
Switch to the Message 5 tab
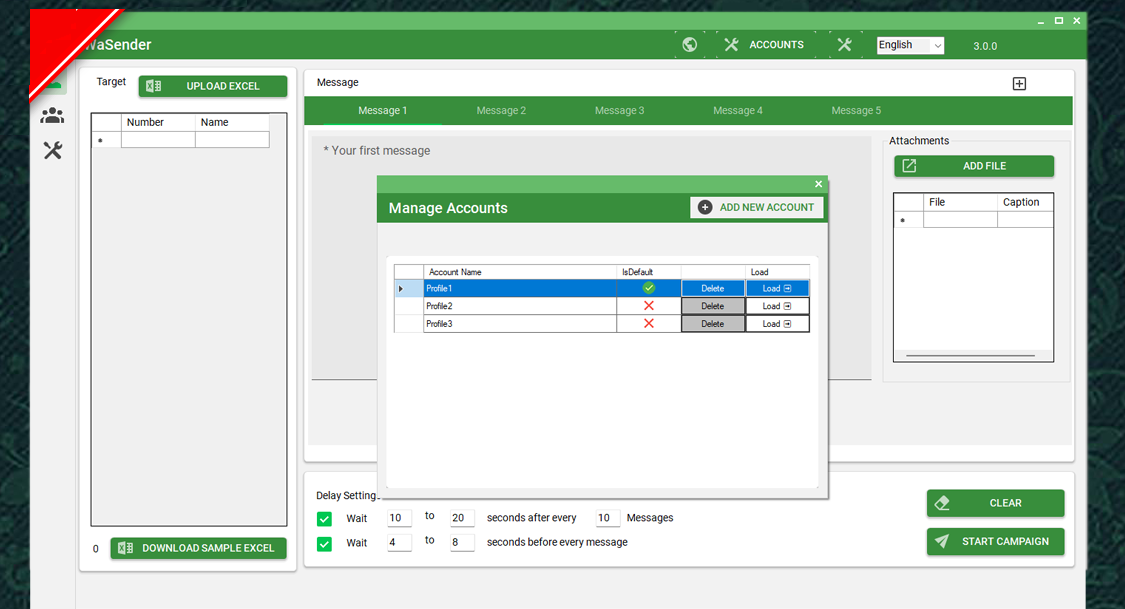(856, 111)
